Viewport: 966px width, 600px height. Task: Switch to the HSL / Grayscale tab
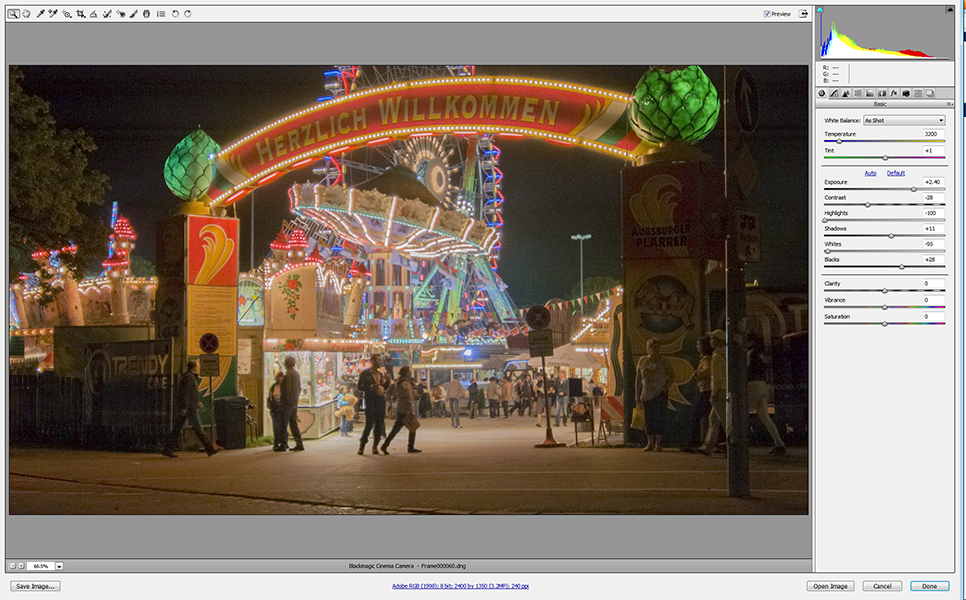[858, 94]
